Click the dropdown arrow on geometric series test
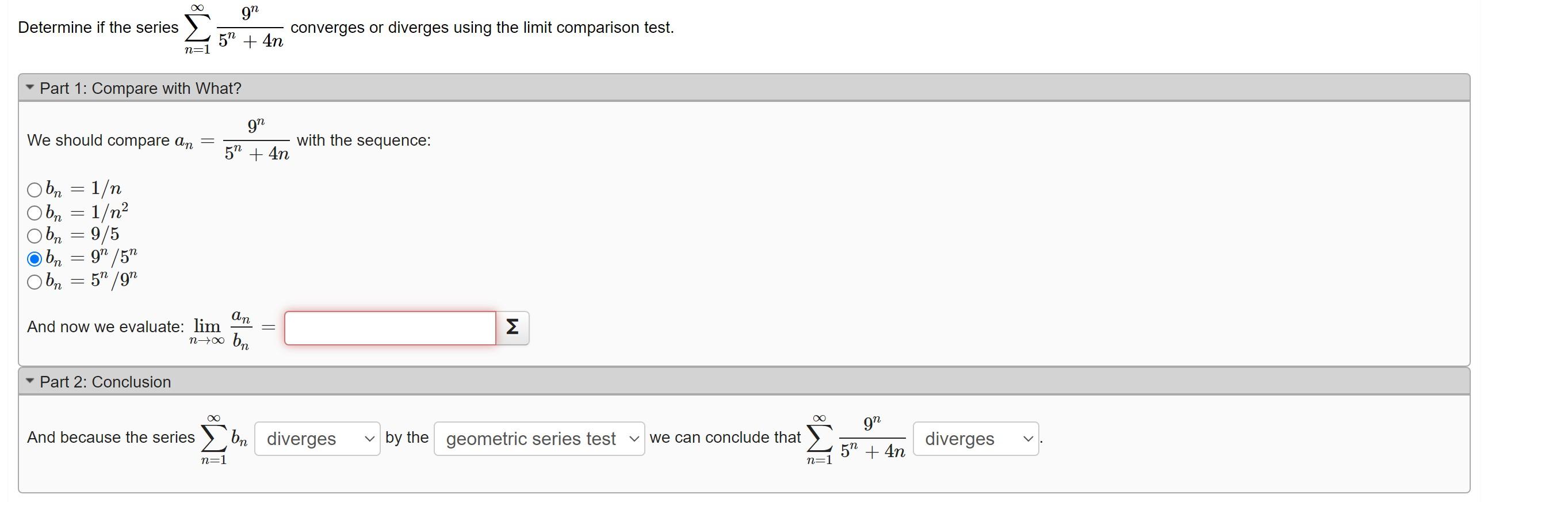 (x=634, y=439)
